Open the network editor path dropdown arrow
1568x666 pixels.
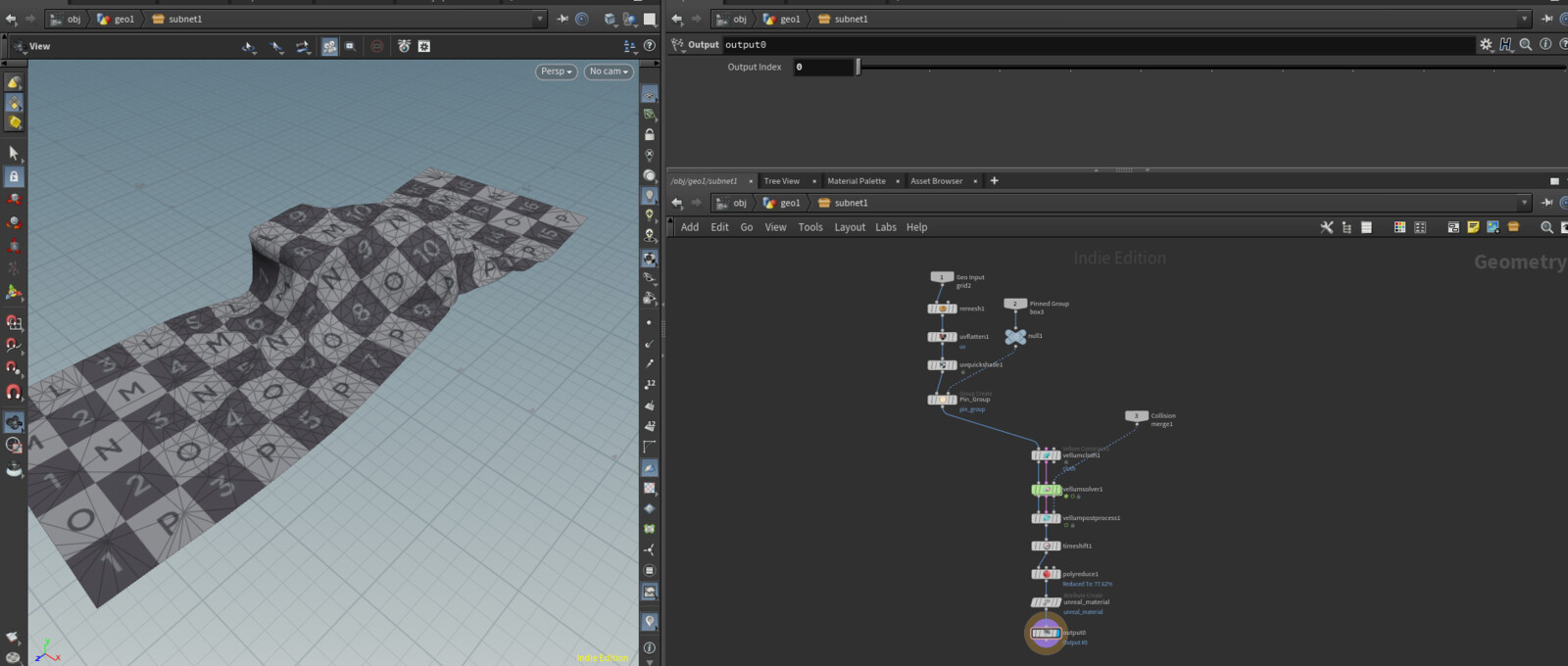click(1524, 203)
